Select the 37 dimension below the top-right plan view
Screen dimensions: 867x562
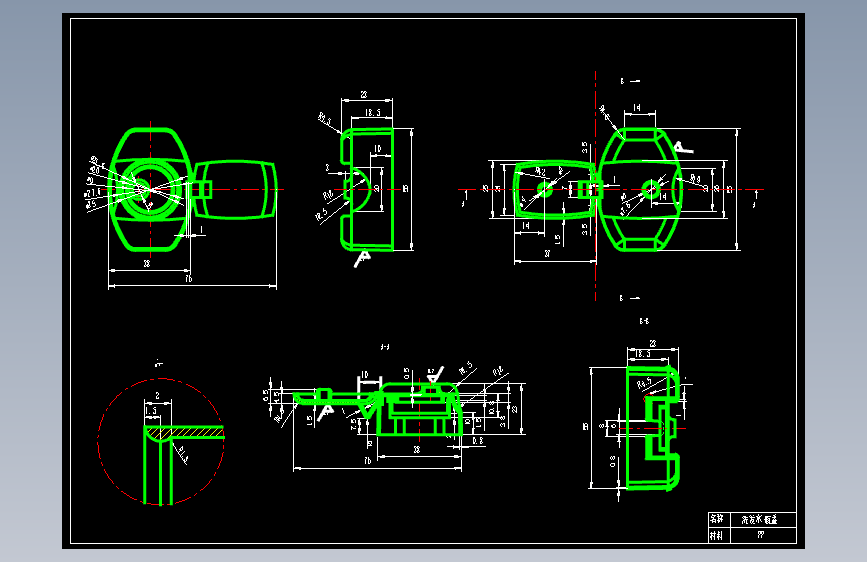click(x=547, y=254)
